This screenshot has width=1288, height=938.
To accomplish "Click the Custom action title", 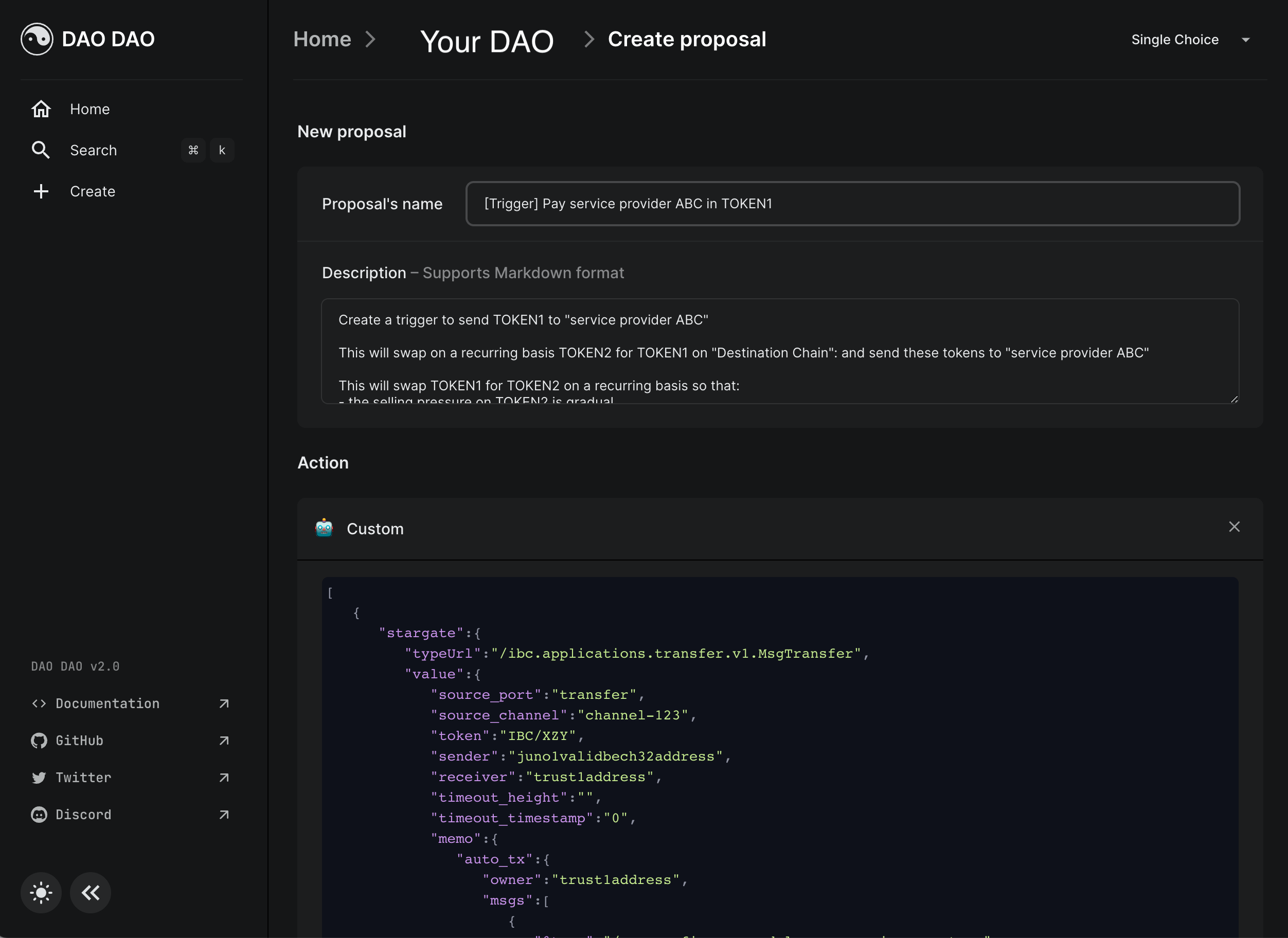I will (375, 529).
